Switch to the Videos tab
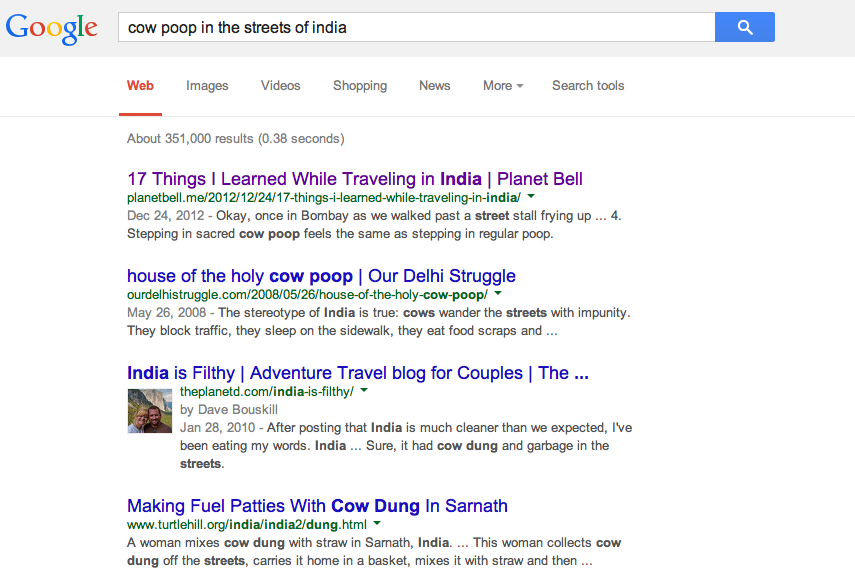 [x=280, y=86]
